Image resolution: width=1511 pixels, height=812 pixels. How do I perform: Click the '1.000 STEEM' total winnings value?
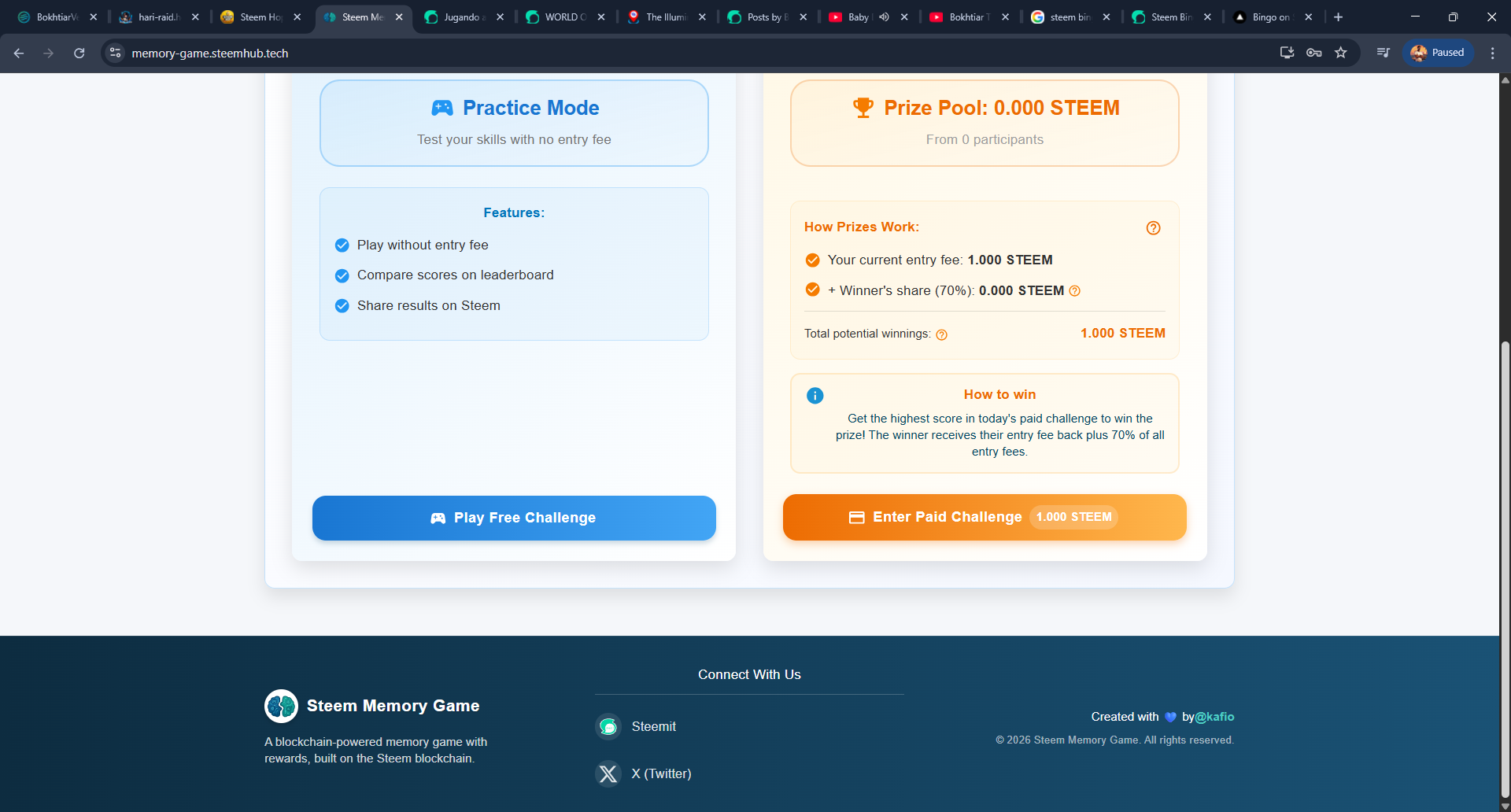1123,334
